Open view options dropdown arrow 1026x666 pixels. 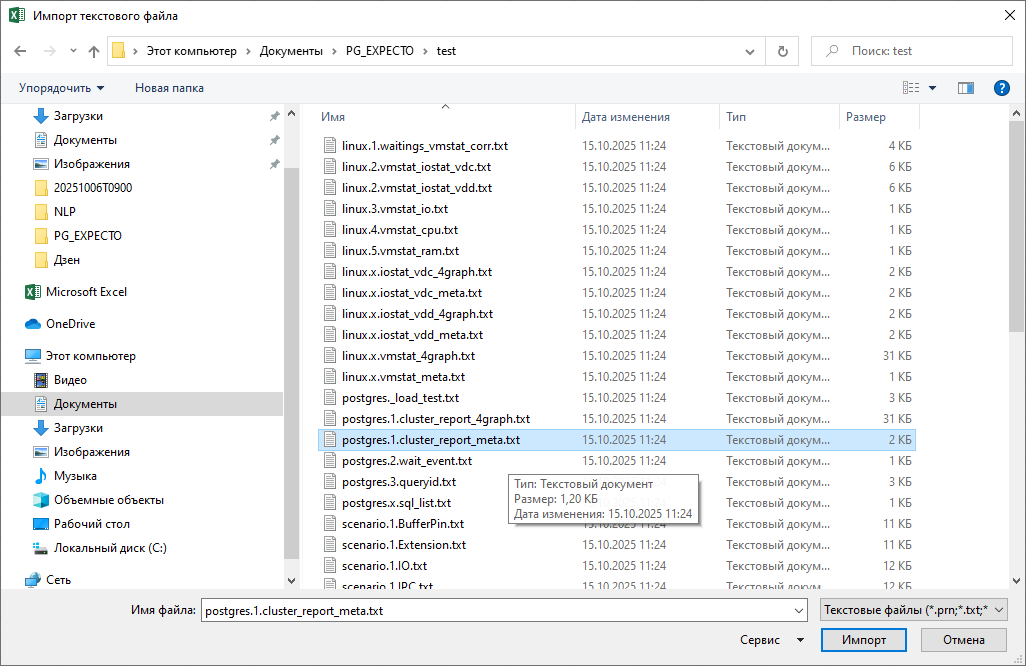point(932,88)
